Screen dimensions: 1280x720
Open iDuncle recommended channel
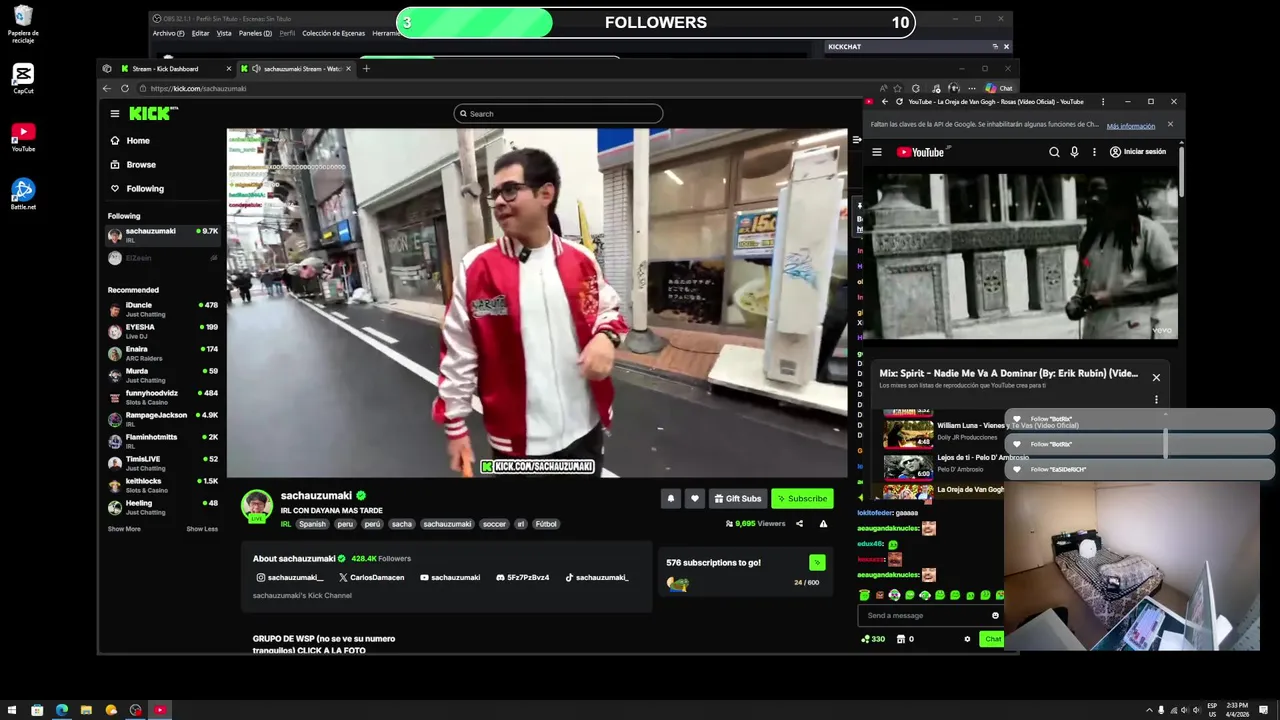(x=163, y=308)
